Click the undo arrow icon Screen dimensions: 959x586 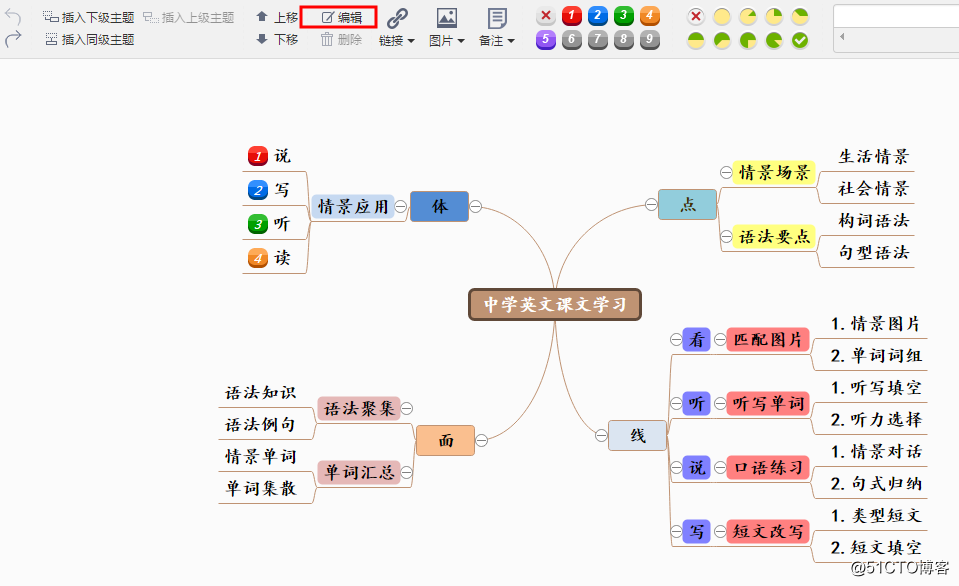pyautogui.click(x=13, y=17)
